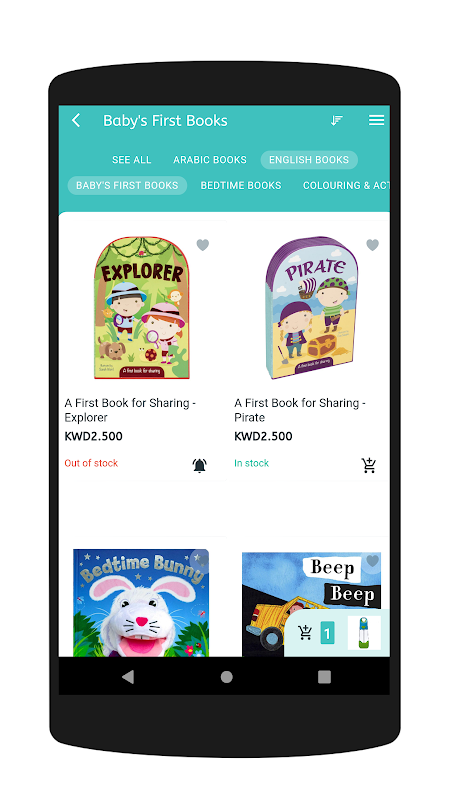This screenshot has width=450, height=800.
Task: Open the sort order icon
Action: pos(336,120)
